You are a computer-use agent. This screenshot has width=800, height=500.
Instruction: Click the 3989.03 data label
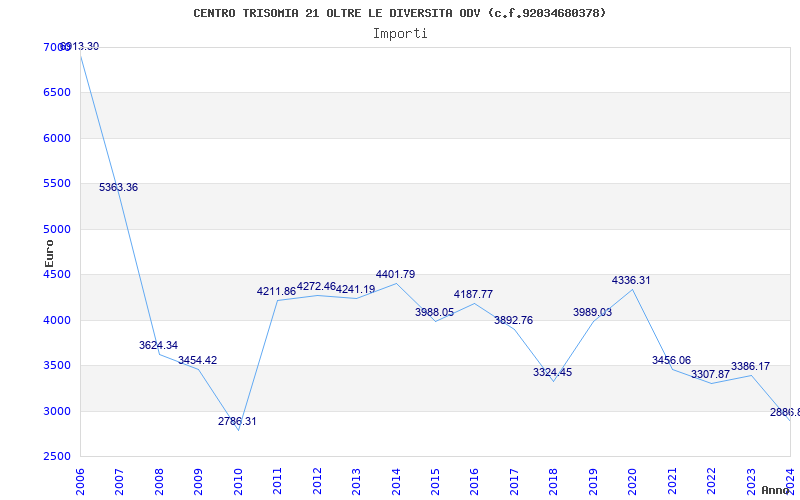[592, 312]
